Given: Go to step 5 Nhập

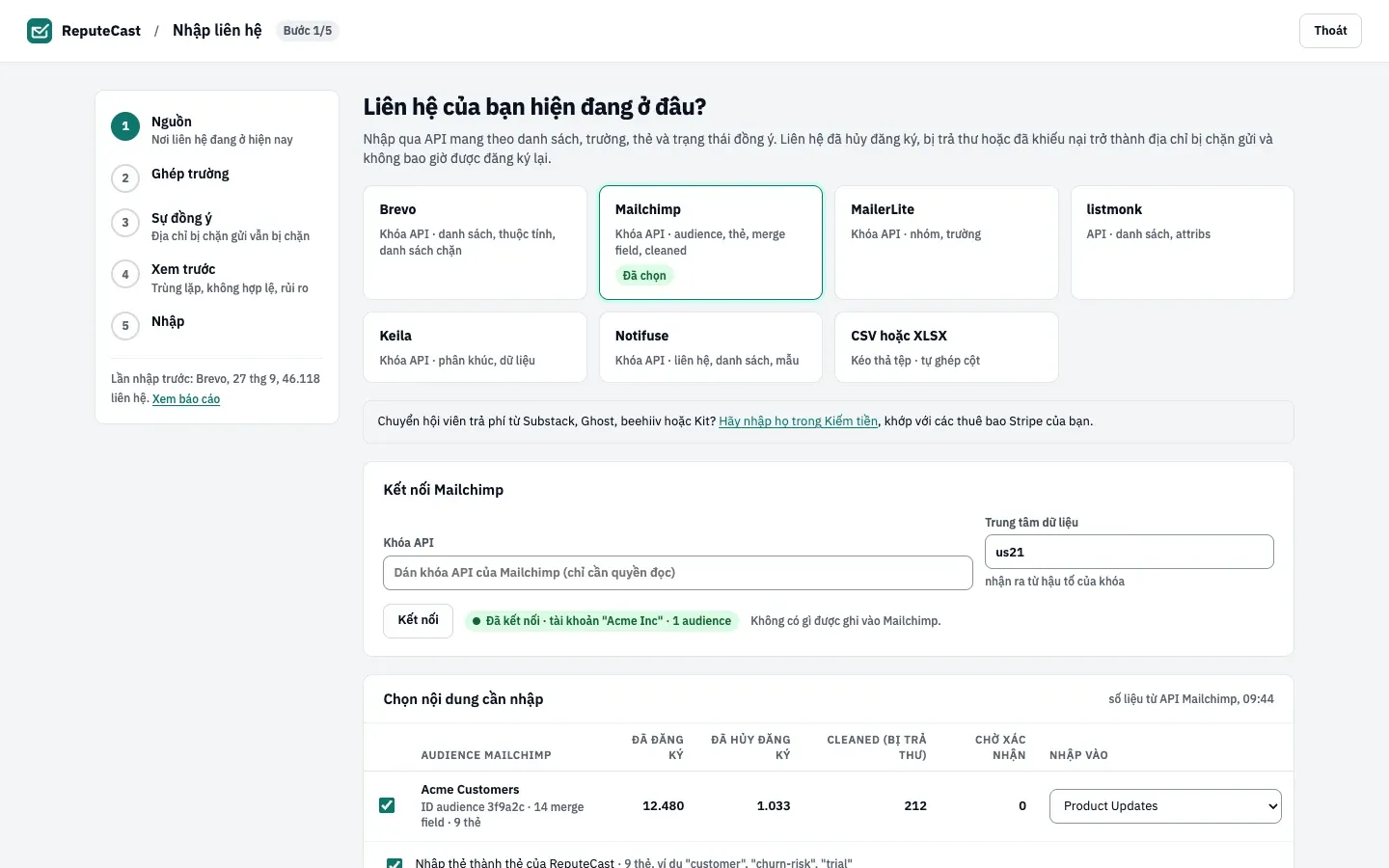Looking at the screenshot, I should tap(217, 325).
